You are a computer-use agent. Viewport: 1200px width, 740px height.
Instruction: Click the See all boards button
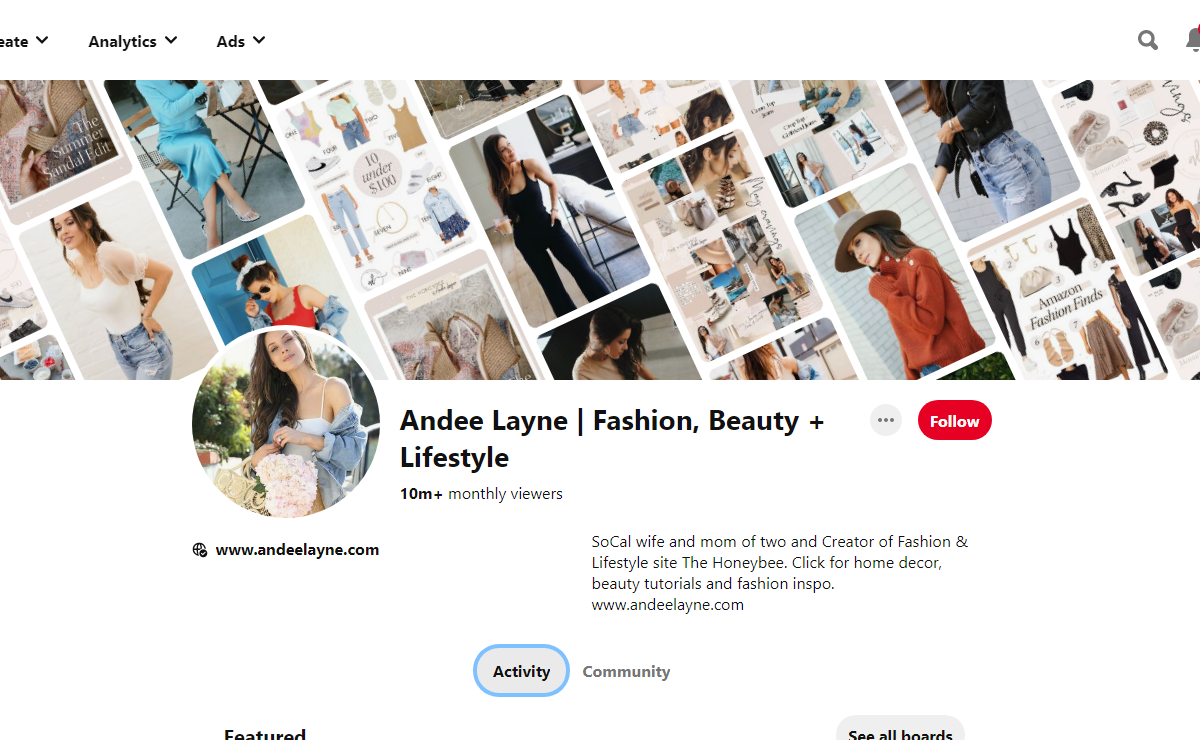click(x=900, y=733)
